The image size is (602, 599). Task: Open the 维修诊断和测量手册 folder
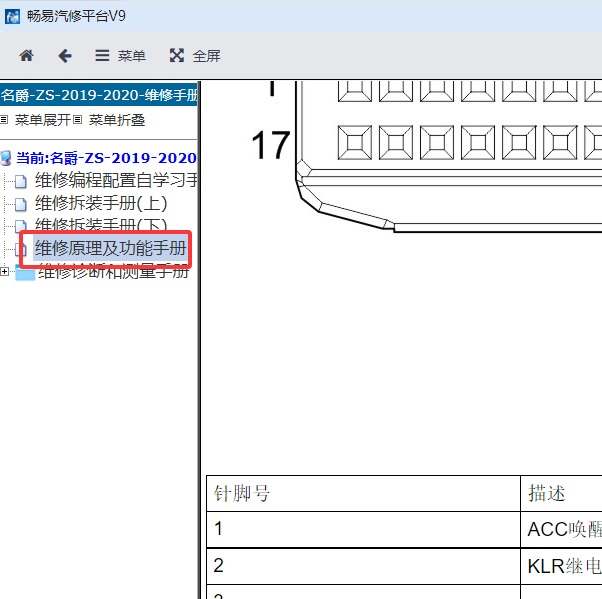pyautogui.click(x=114, y=271)
